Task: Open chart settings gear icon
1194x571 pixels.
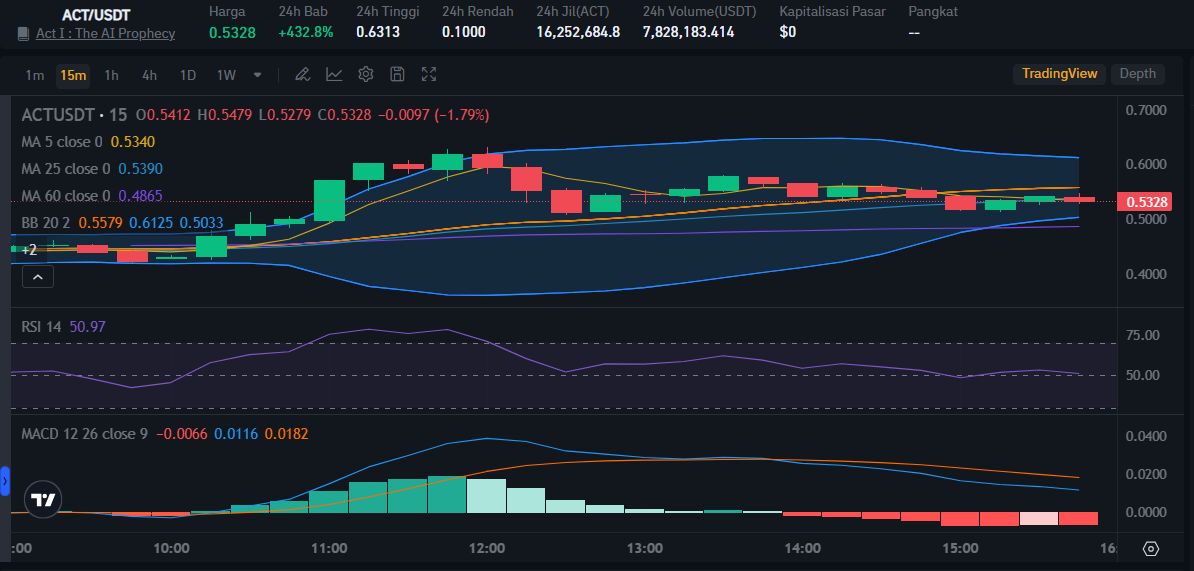Action: (x=366, y=74)
